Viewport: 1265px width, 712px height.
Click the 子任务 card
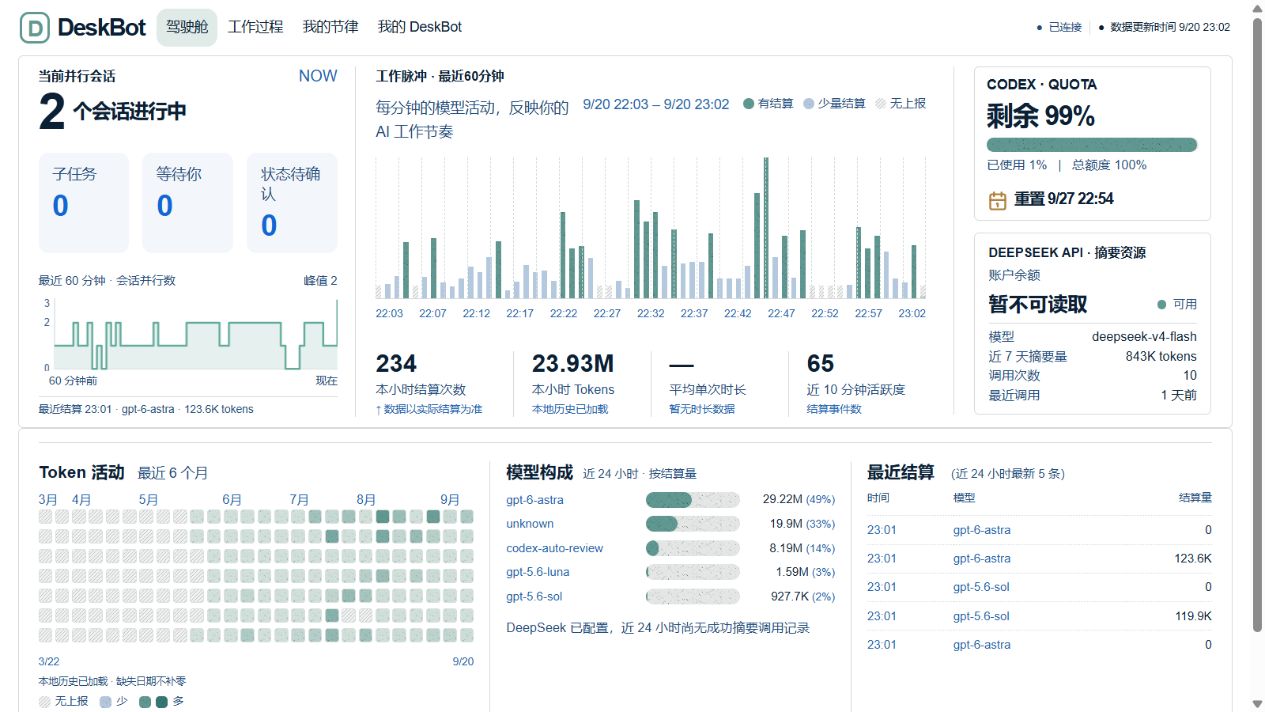(84, 202)
